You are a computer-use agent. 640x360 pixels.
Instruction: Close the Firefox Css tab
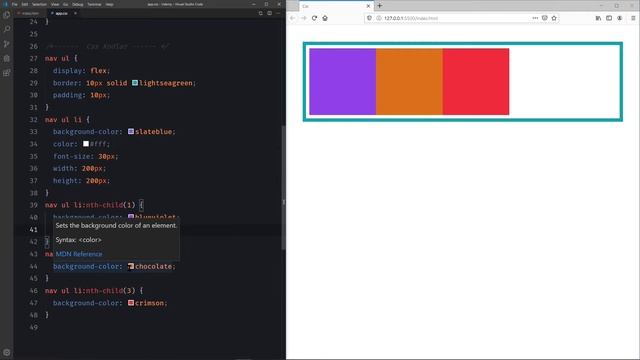368,6
